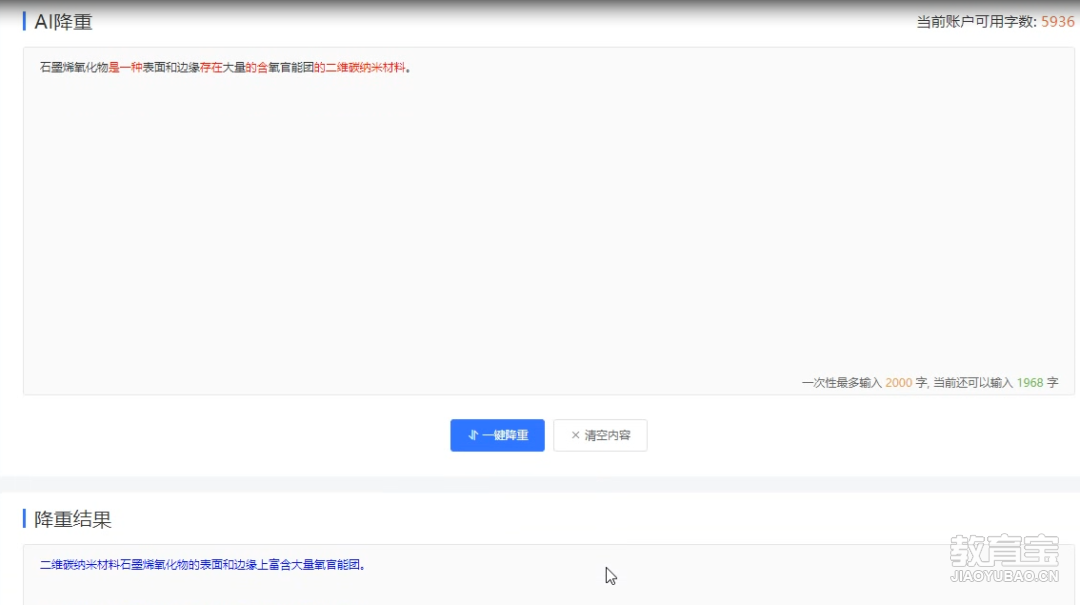The width and height of the screenshot is (1080, 605).
Task: Click the 当前账户可用字数 label
Action: point(976,22)
